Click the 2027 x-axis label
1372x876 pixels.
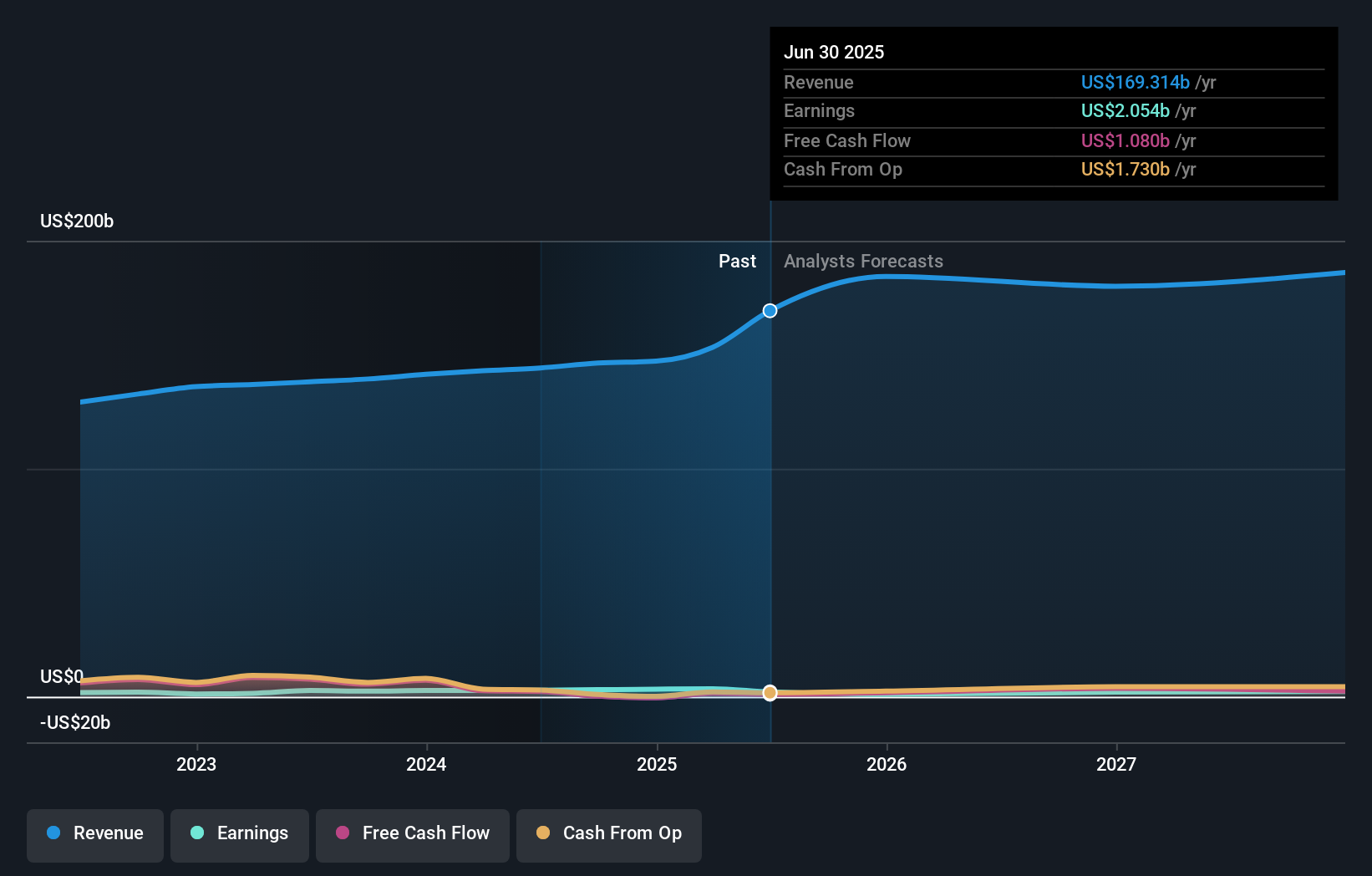(1116, 764)
